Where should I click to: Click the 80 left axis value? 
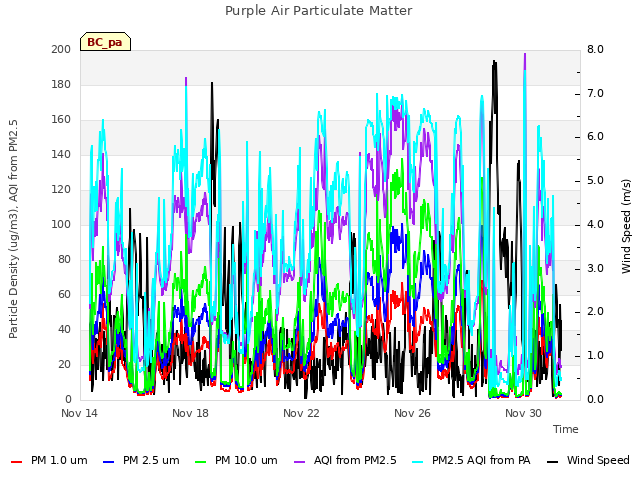click(x=64, y=260)
